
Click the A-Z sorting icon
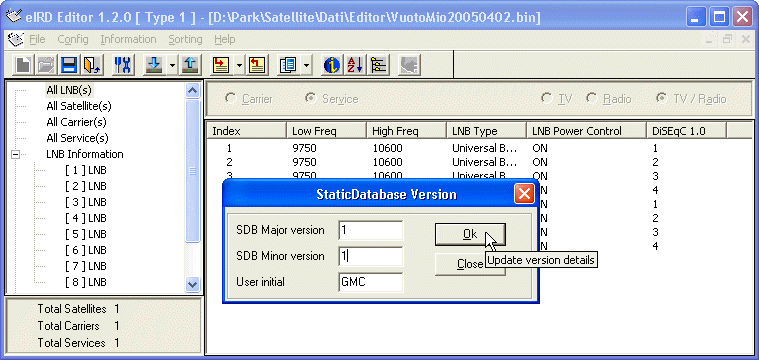pyautogui.click(x=355, y=65)
